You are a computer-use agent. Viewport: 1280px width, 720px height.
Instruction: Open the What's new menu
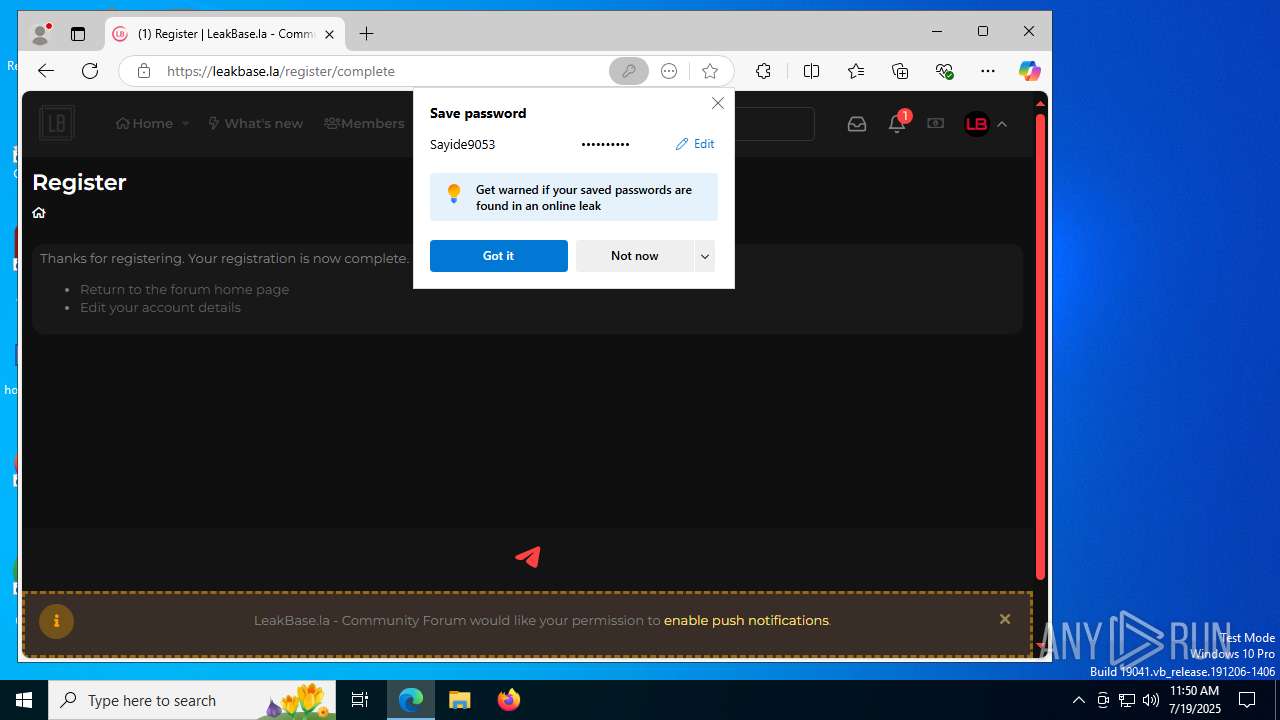[x=255, y=124]
